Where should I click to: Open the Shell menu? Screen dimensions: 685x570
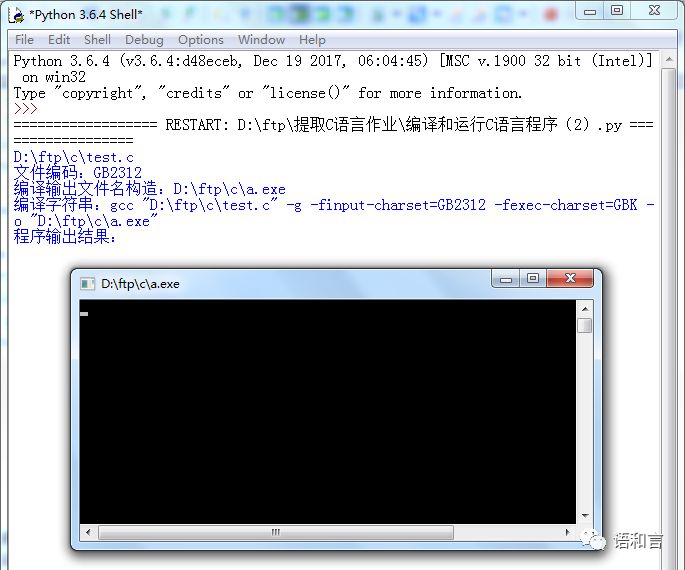(97, 40)
